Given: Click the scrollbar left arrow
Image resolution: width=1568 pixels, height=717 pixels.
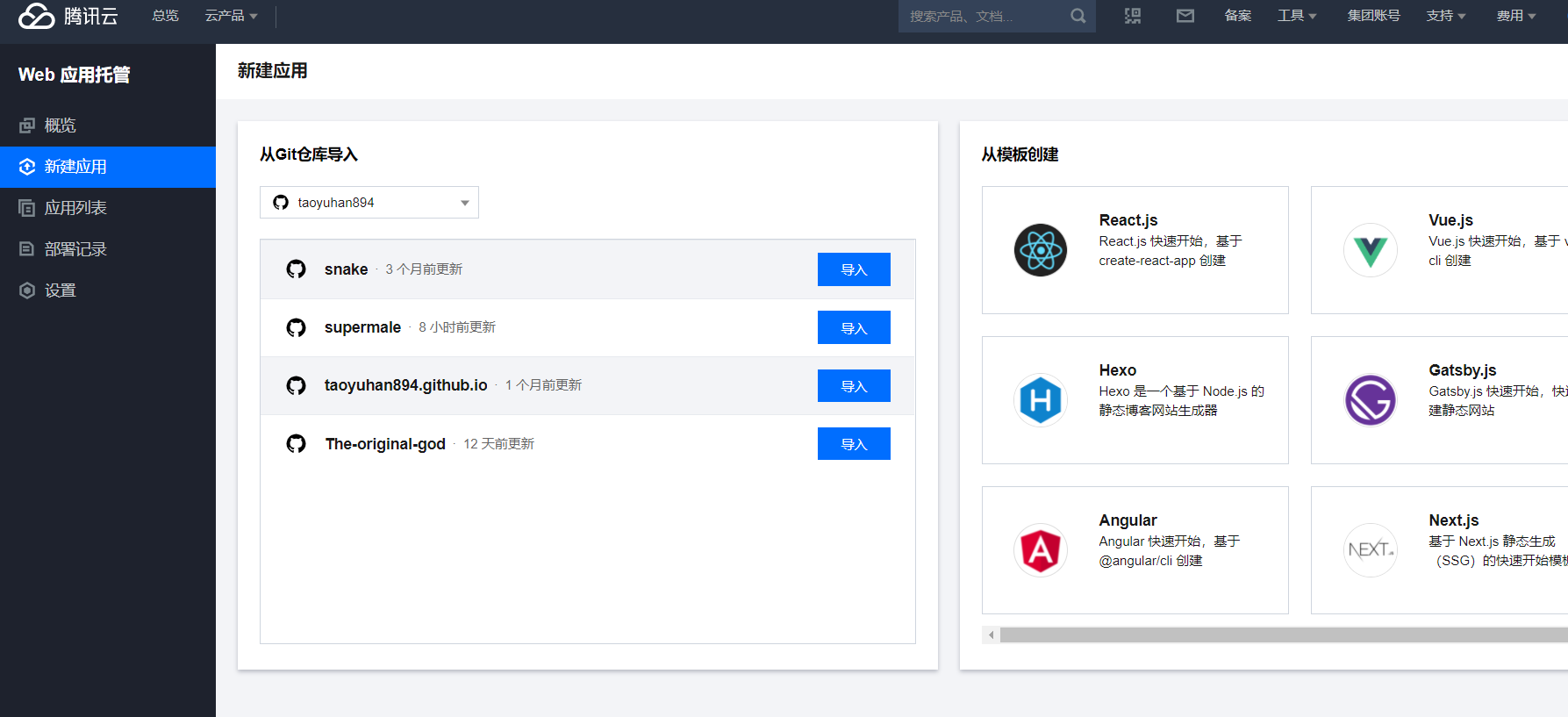Looking at the screenshot, I should pyautogui.click(x=991, y=635).
